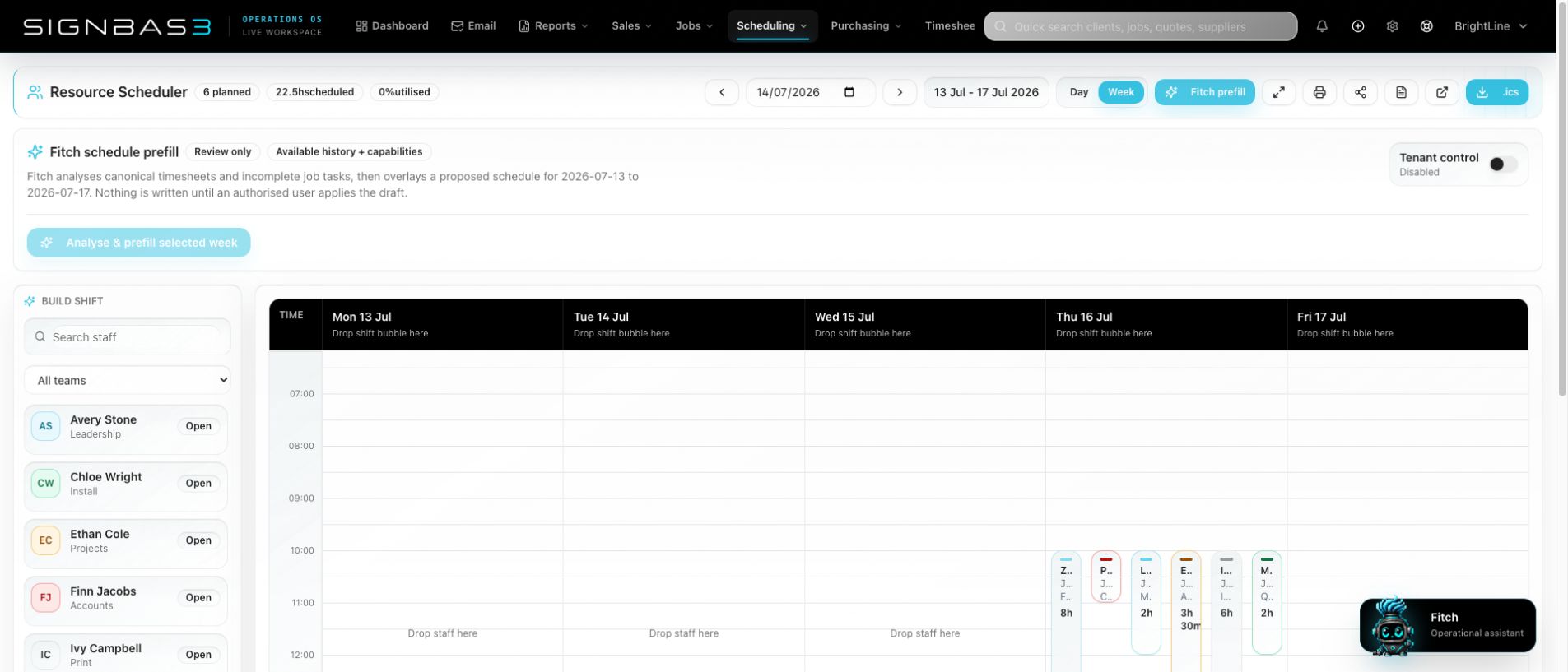
Task: Click the SIGNBAS3 logo
Action: 117,26
